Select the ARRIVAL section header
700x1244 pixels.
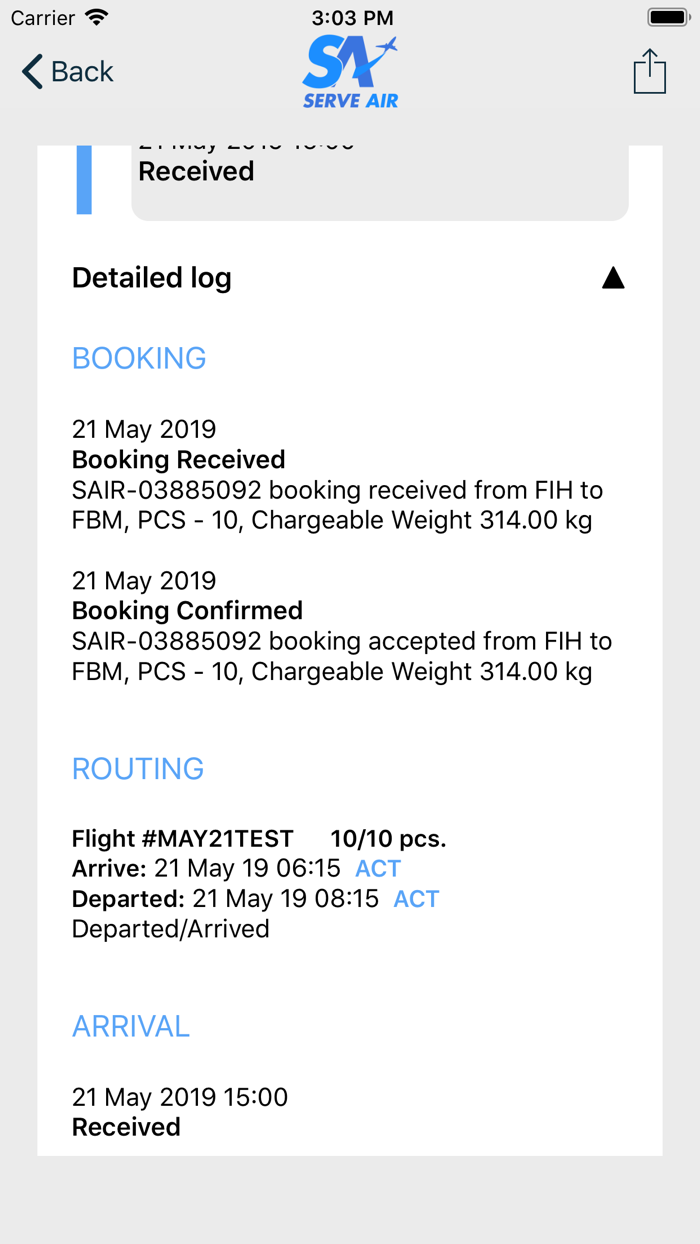click(x=131, y=1026)
